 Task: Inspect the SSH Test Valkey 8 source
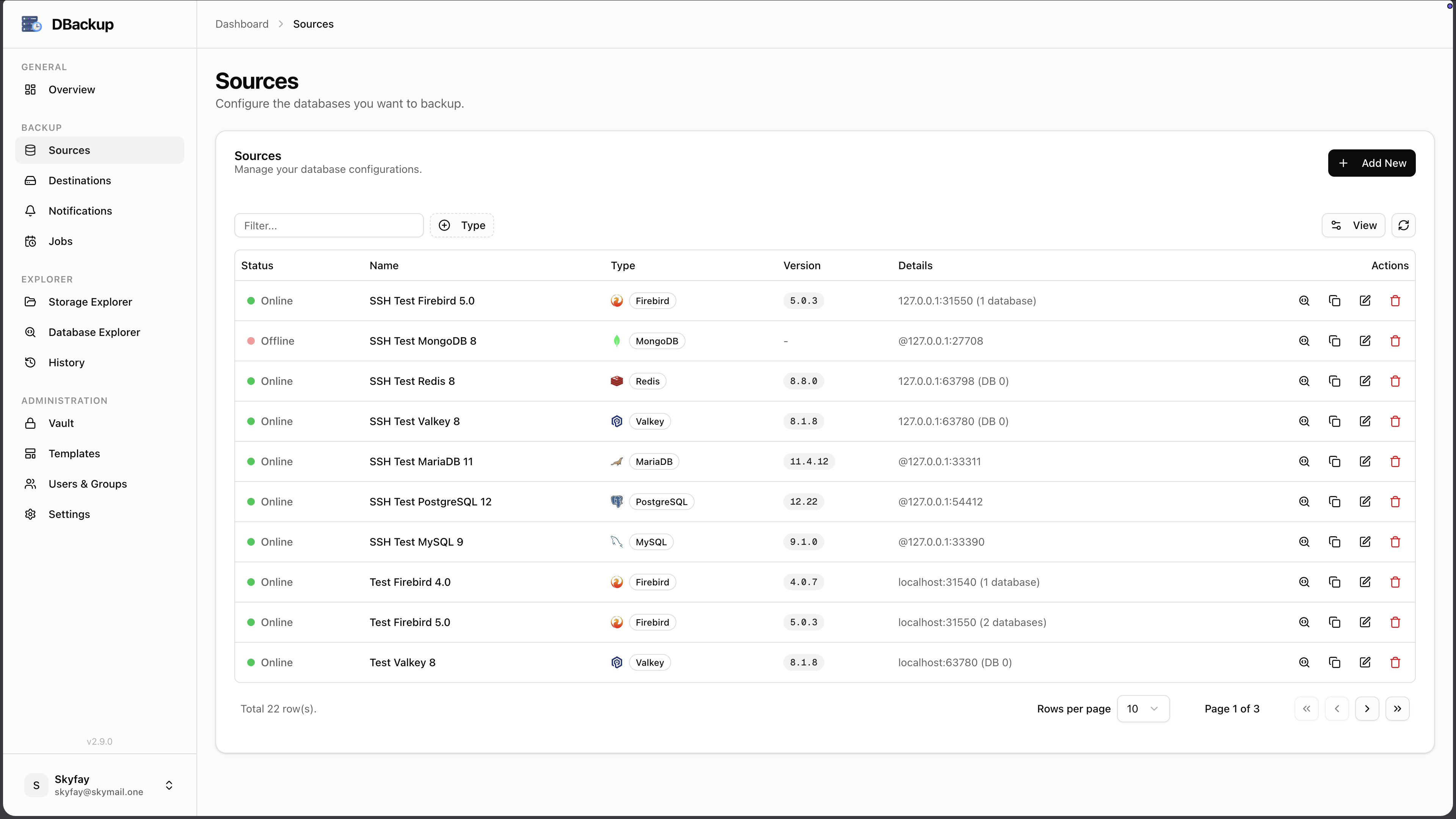[1304, 421]
